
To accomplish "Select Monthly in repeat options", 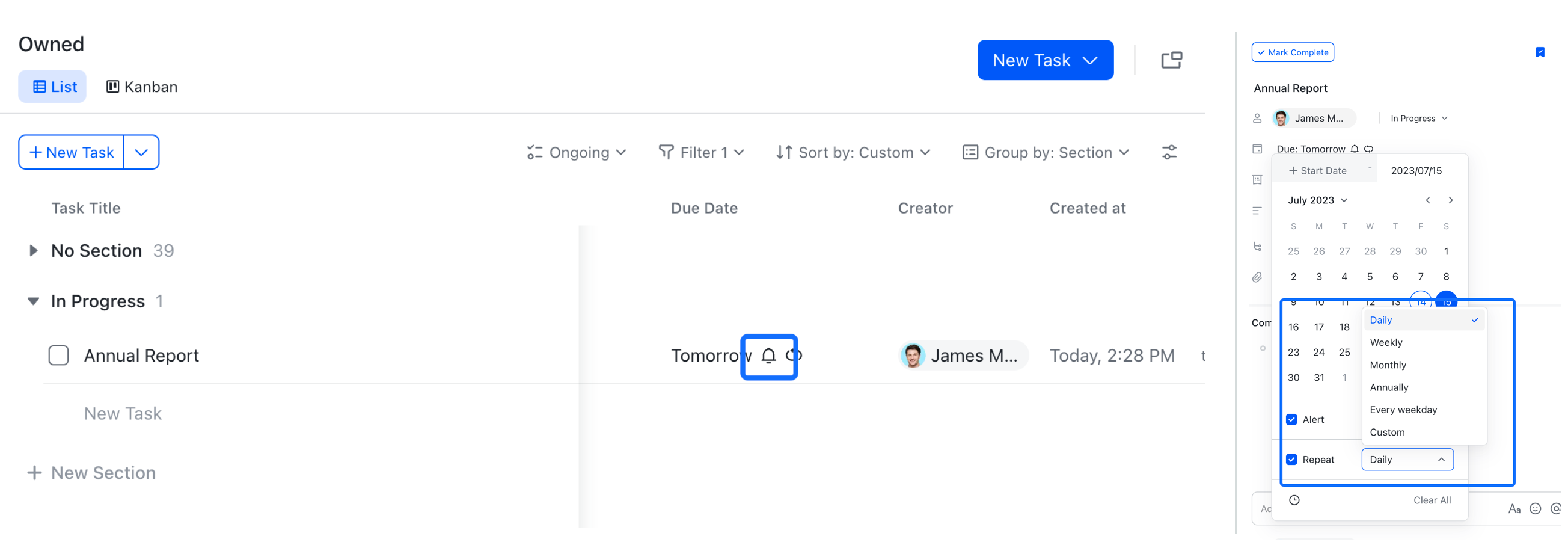I will [x=1425, y=366].
